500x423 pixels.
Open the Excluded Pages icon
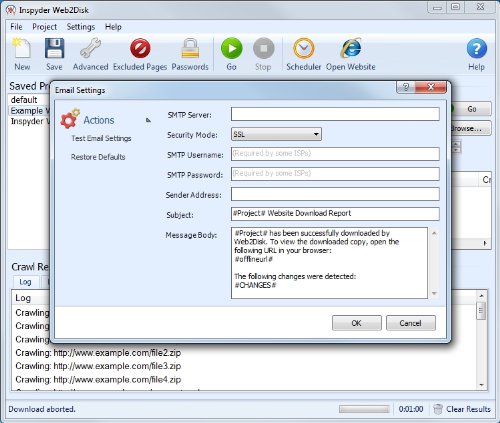pos(140,49)
